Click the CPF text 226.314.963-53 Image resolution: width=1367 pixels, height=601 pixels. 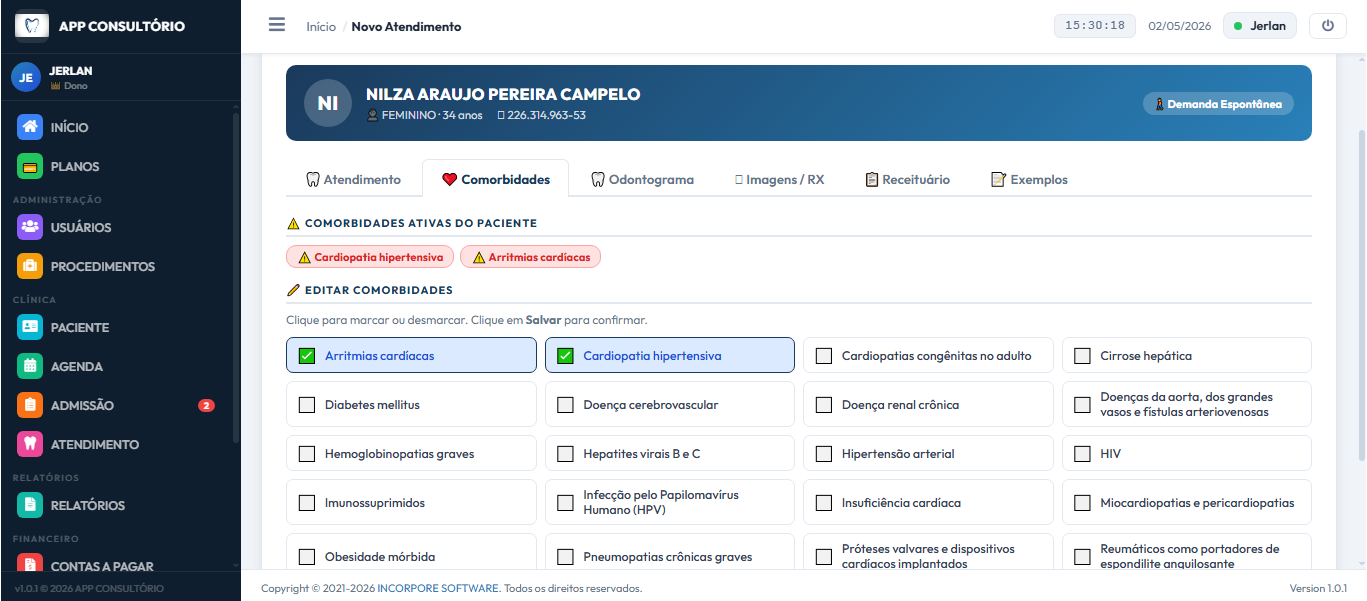point(546,115)
